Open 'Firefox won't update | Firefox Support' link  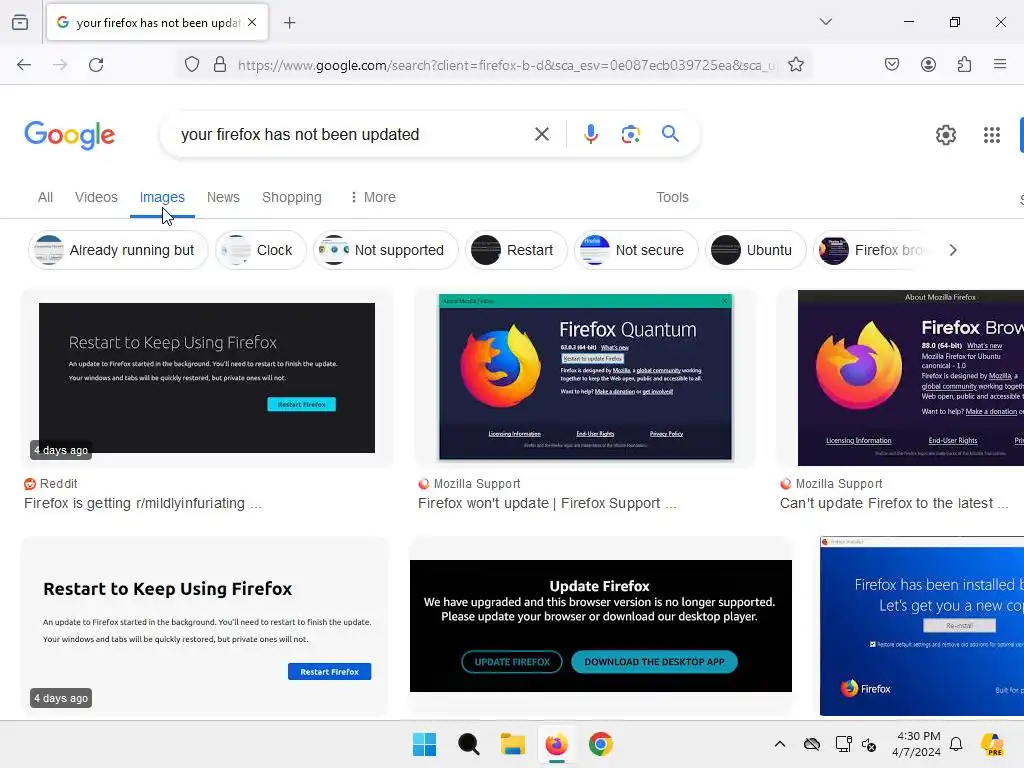tap(547, 504)
